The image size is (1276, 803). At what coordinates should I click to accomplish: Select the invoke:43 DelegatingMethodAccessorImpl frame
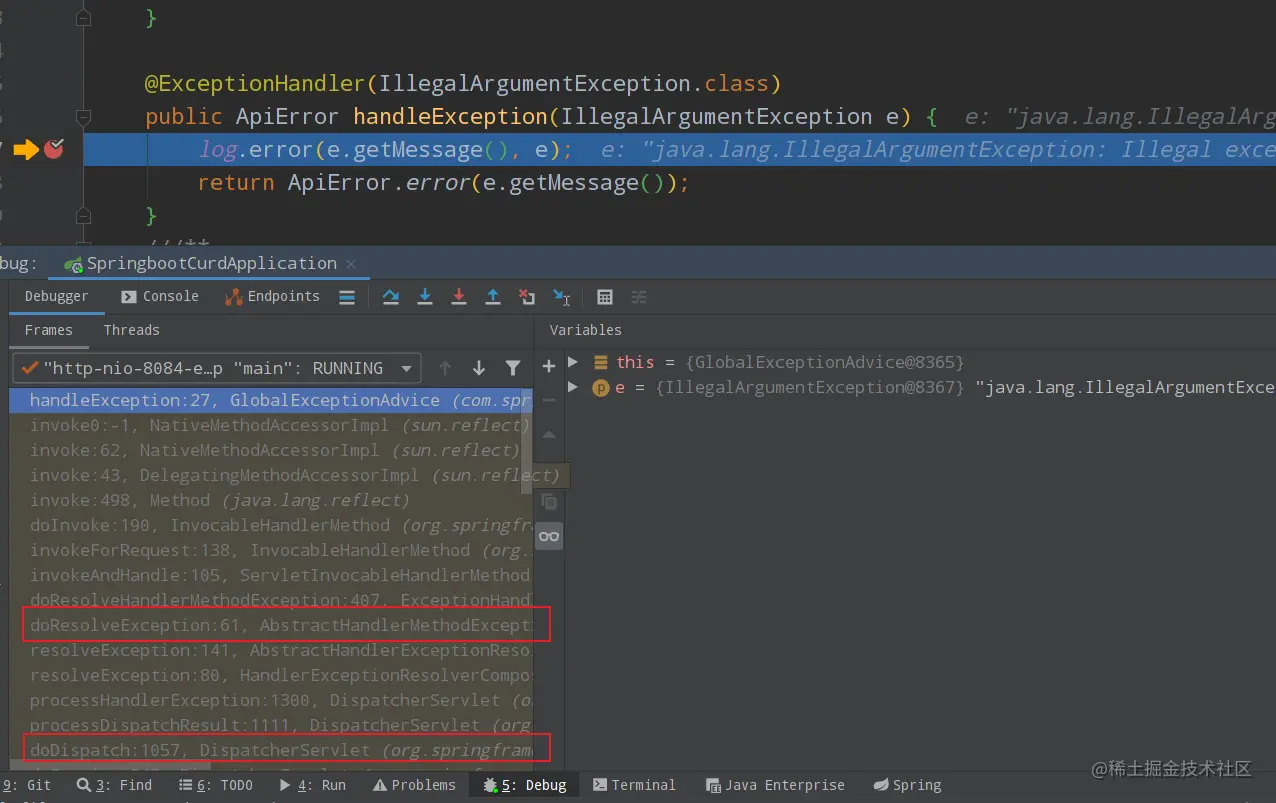(x=271, y=475)
